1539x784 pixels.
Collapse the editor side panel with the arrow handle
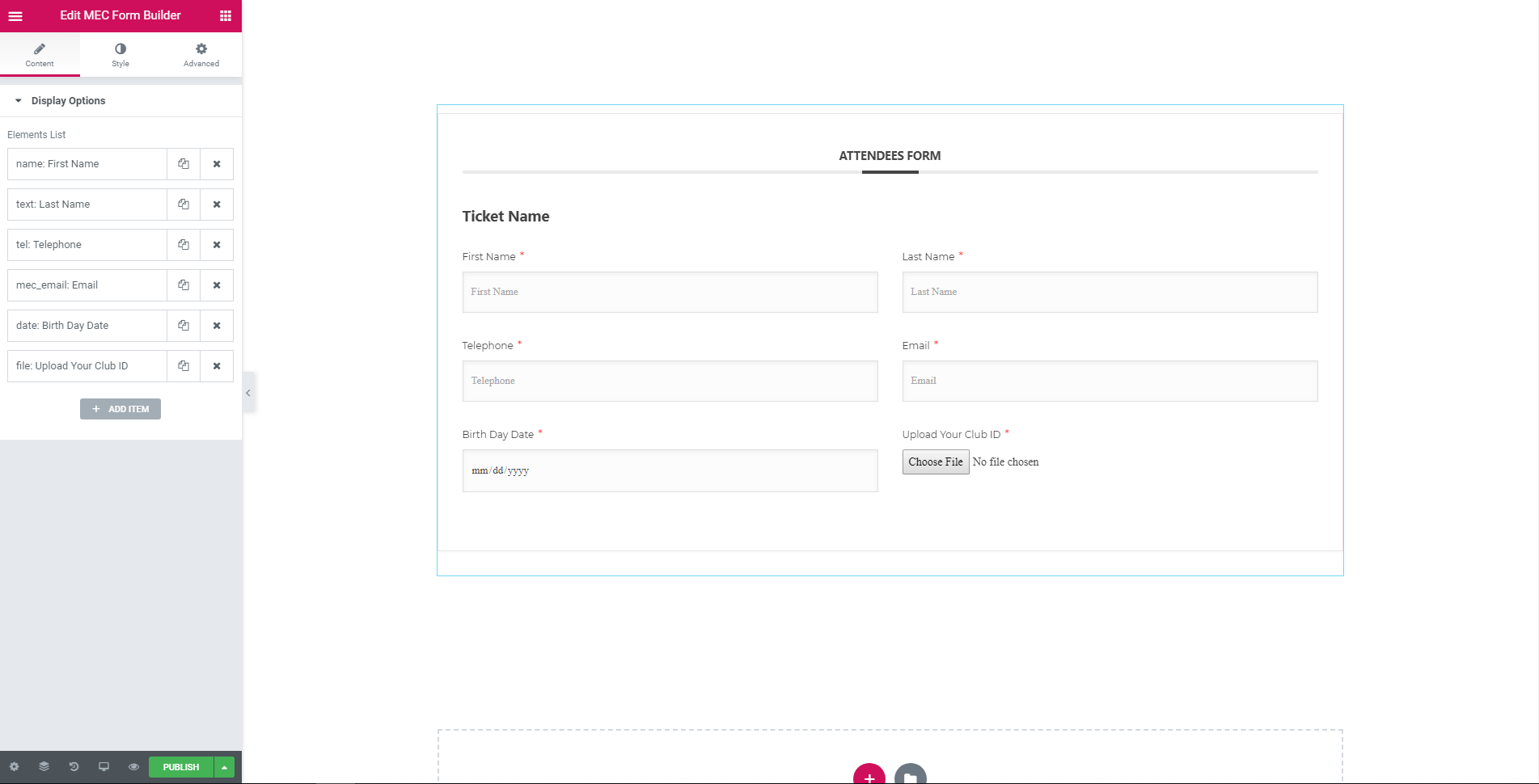[248, 393]
